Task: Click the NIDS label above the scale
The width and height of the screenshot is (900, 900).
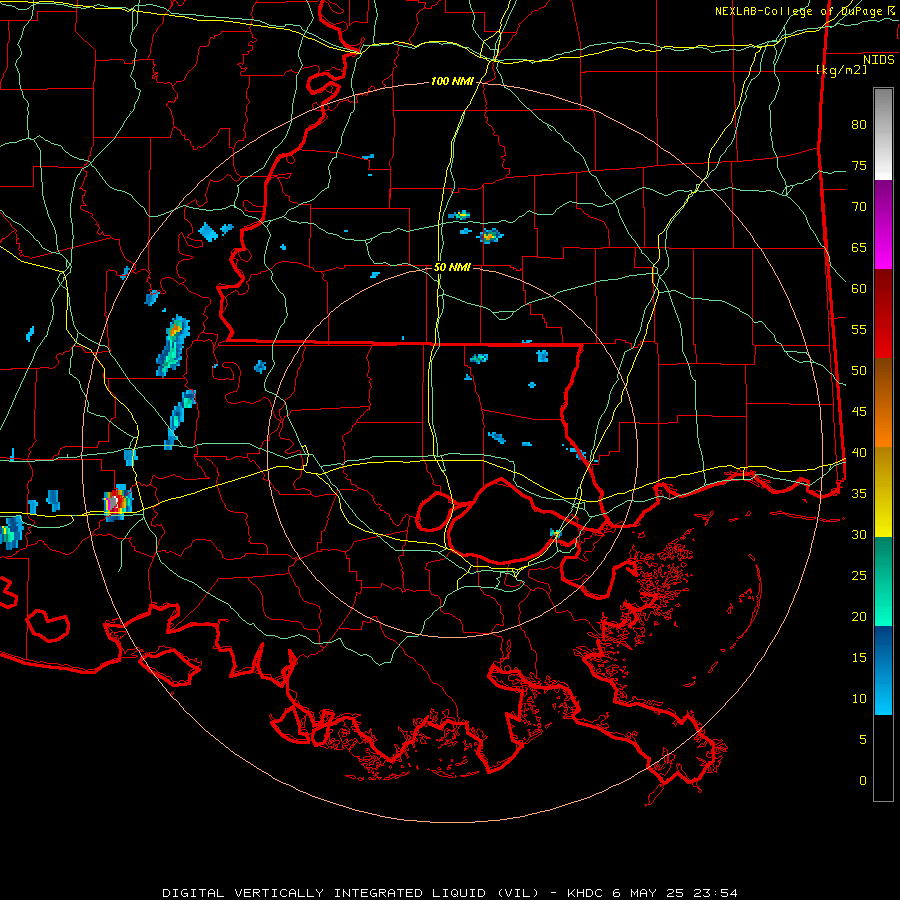Action: [x=878, y=60]
